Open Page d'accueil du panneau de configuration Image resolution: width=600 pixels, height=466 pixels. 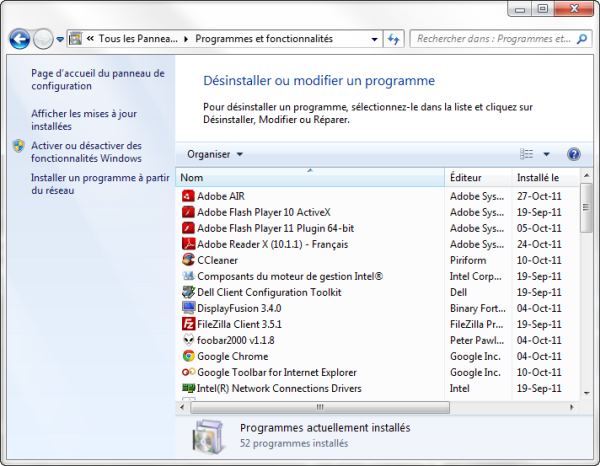(x=98, y=80)
